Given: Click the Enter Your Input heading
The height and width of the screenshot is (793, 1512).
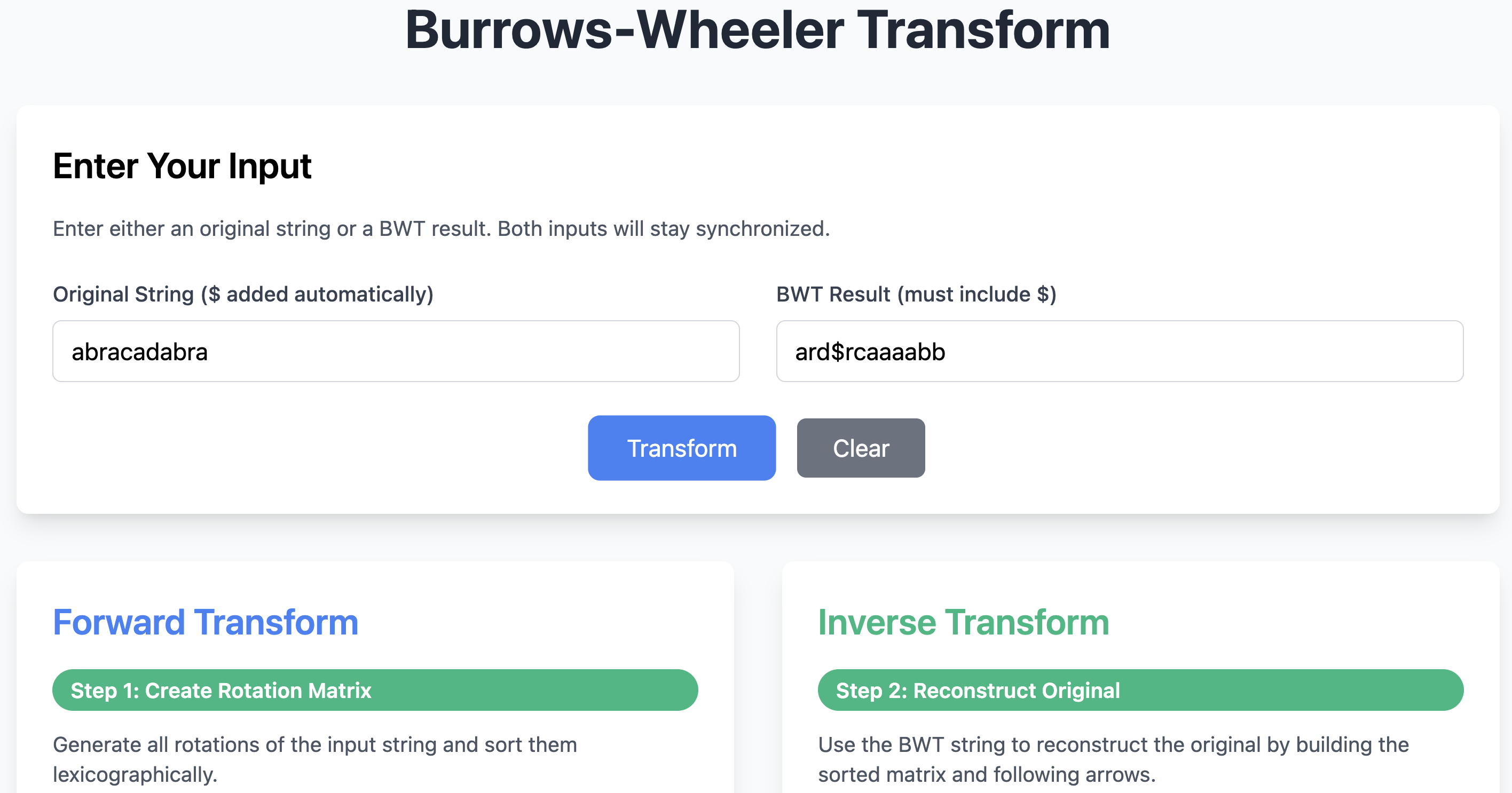Looking at the screenshot, I should (182, 166).
